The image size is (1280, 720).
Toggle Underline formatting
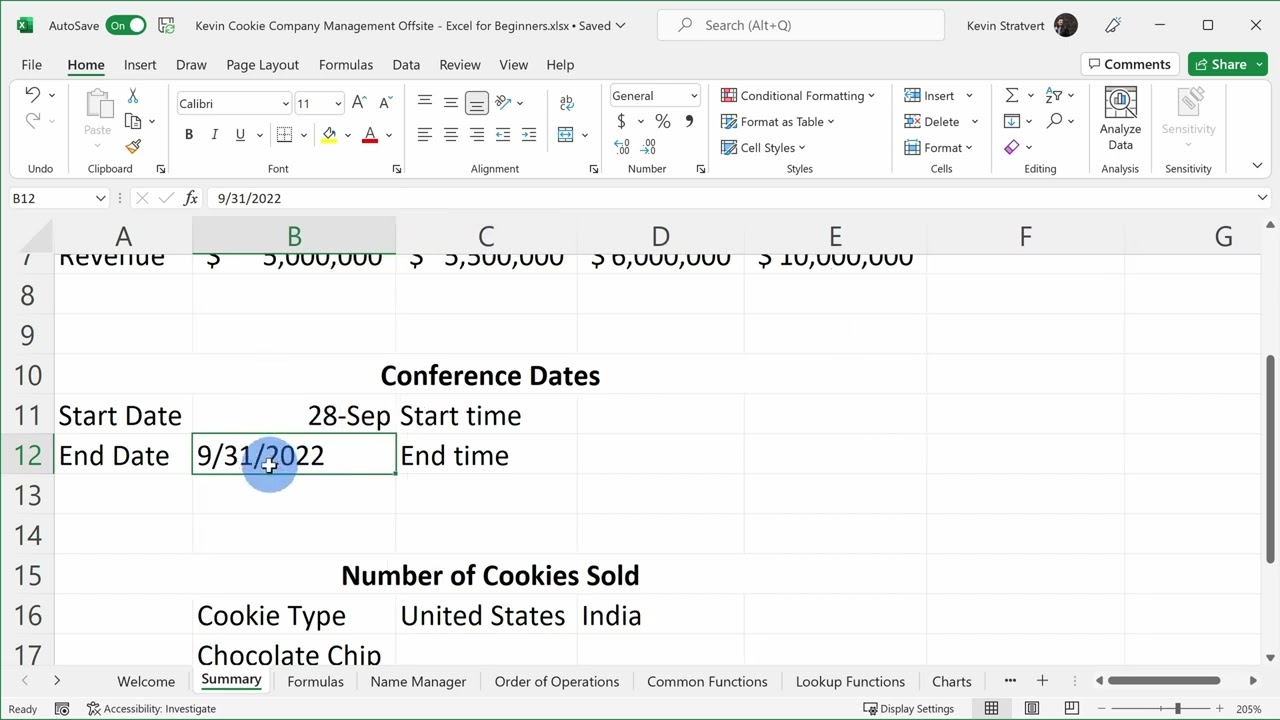240,134
